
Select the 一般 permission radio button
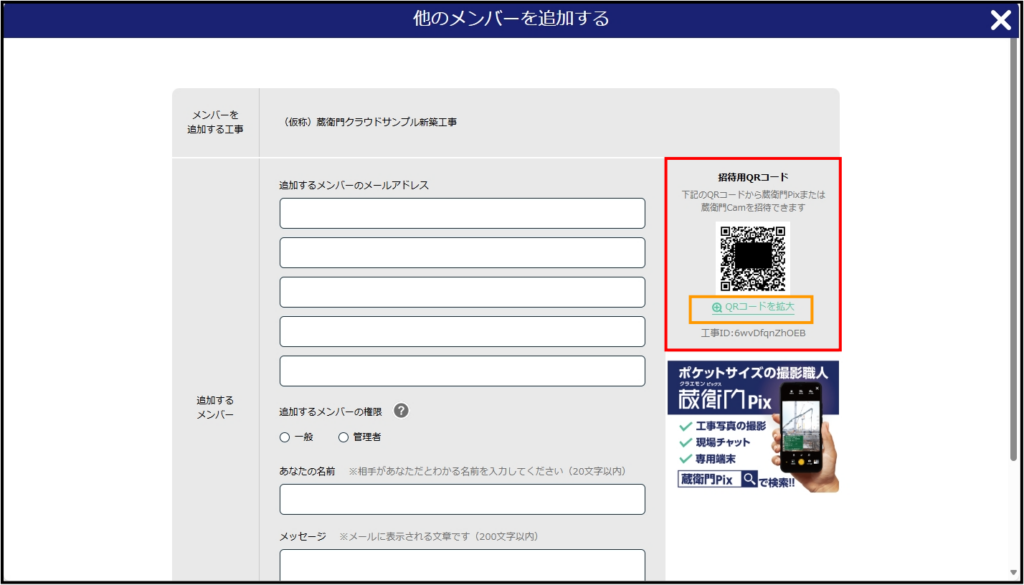tap(285, 437)
